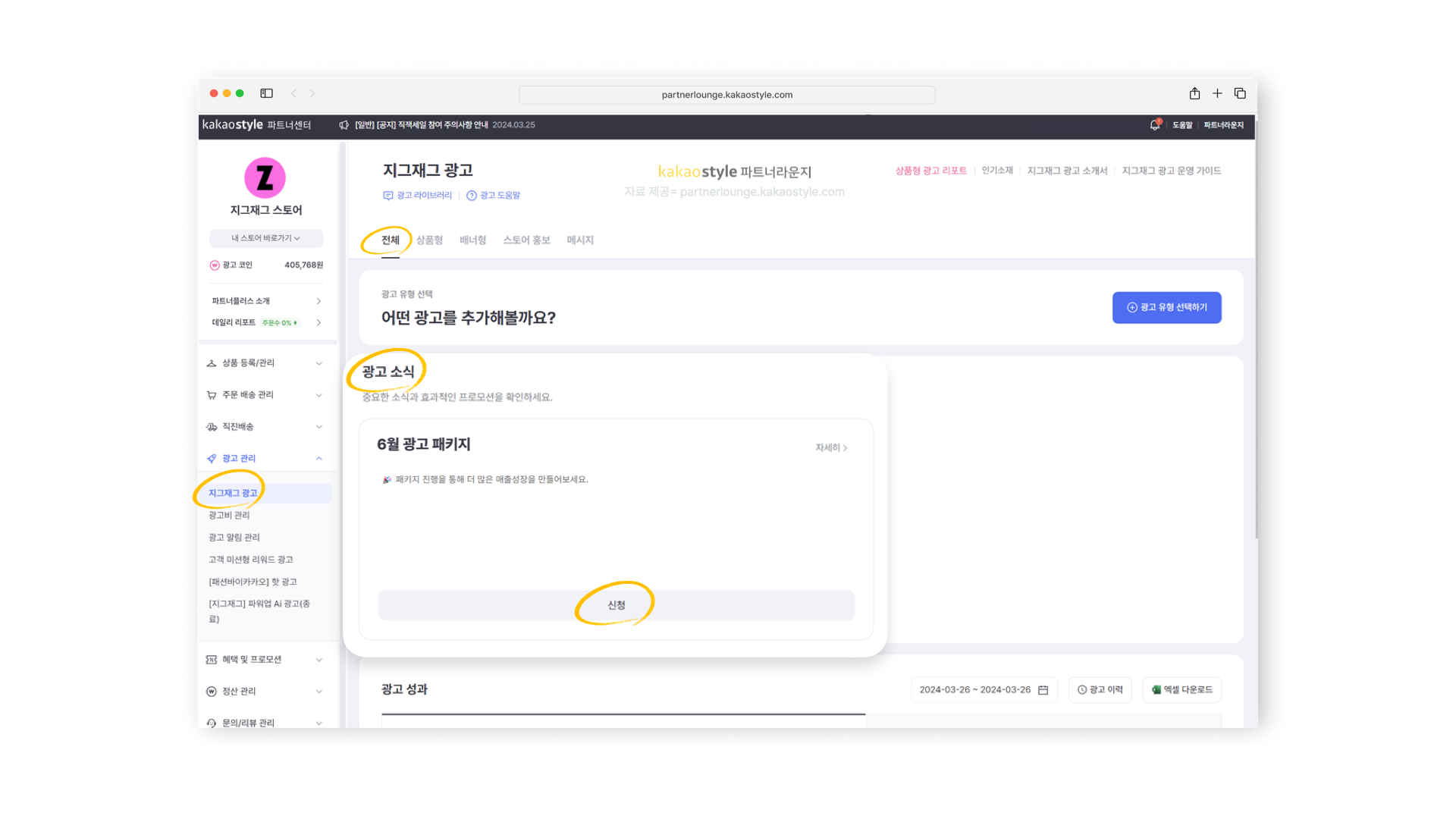
Task: Open the calendar icon in date range
Action: click(x=1043, y=690)
